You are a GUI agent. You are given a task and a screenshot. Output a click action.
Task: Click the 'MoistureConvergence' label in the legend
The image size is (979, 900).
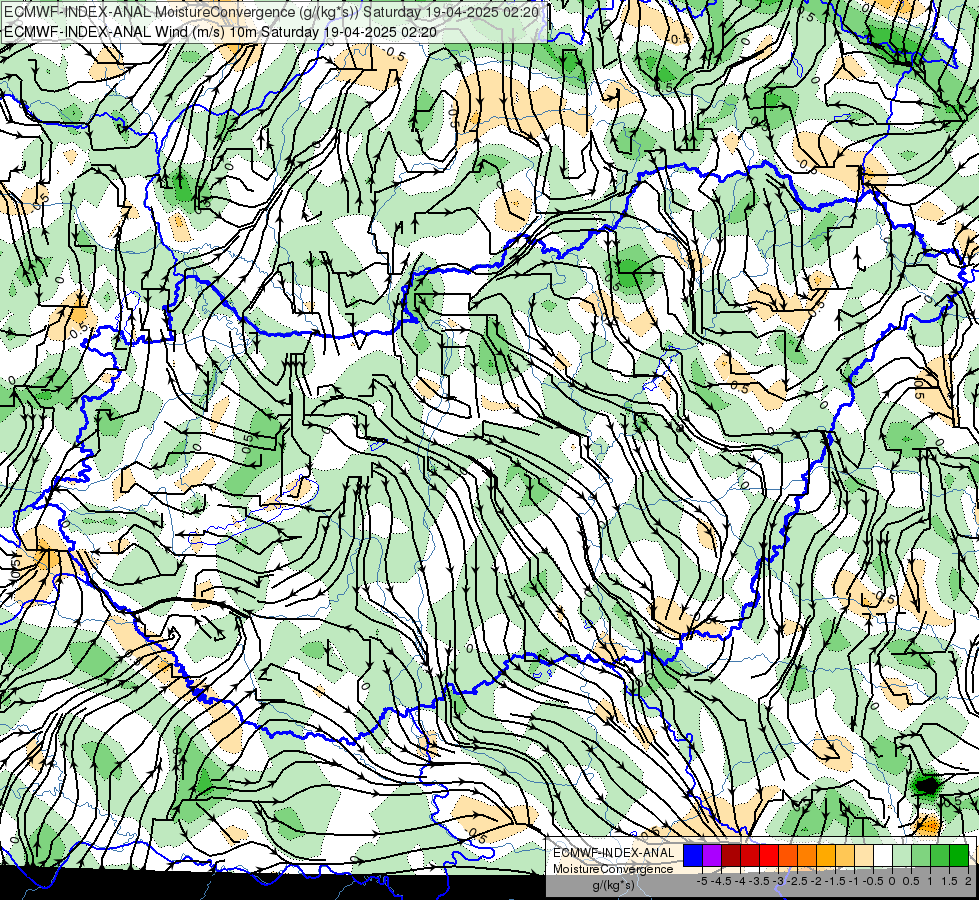[613, 869]
